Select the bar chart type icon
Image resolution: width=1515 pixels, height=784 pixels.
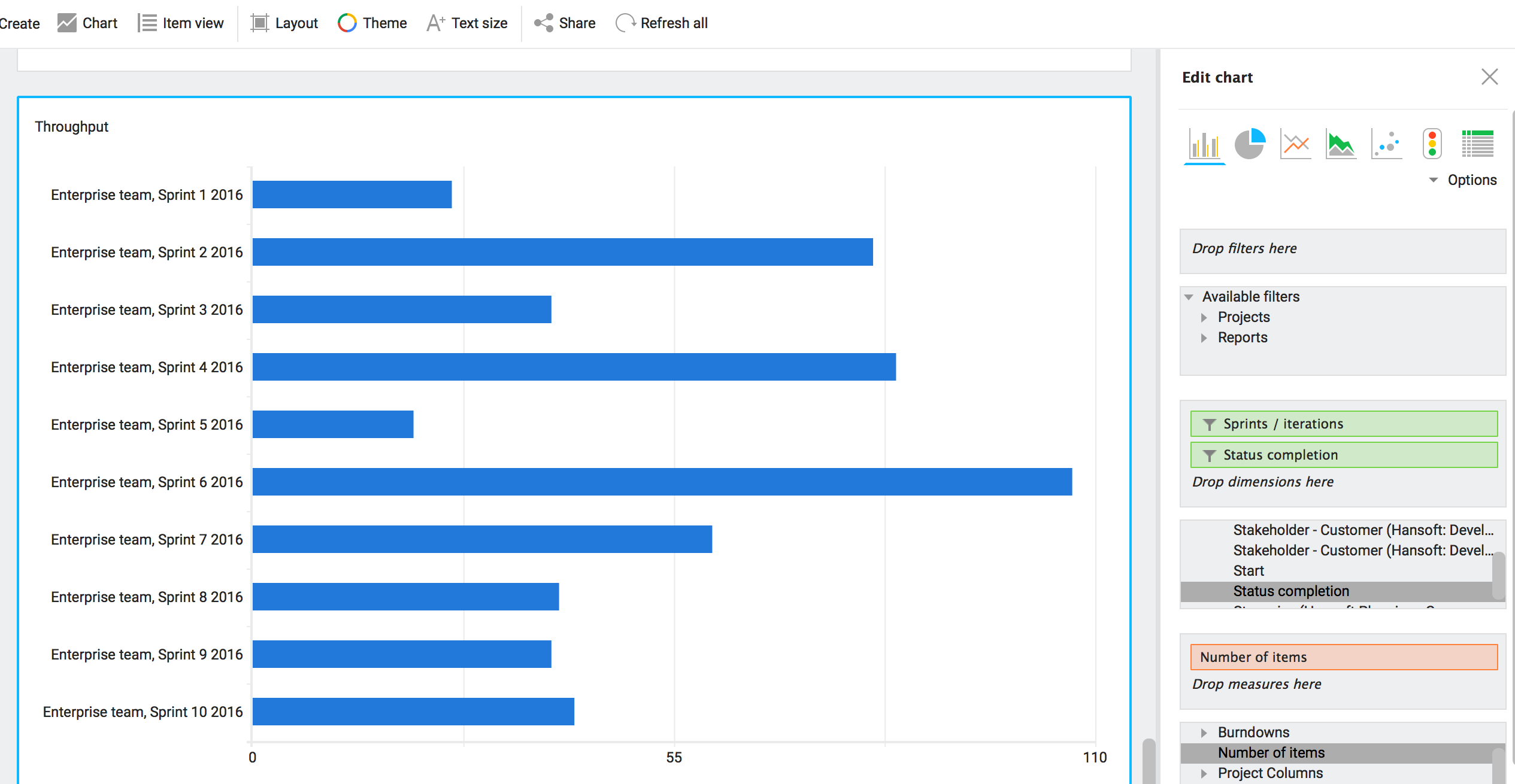coord(1204,144)
